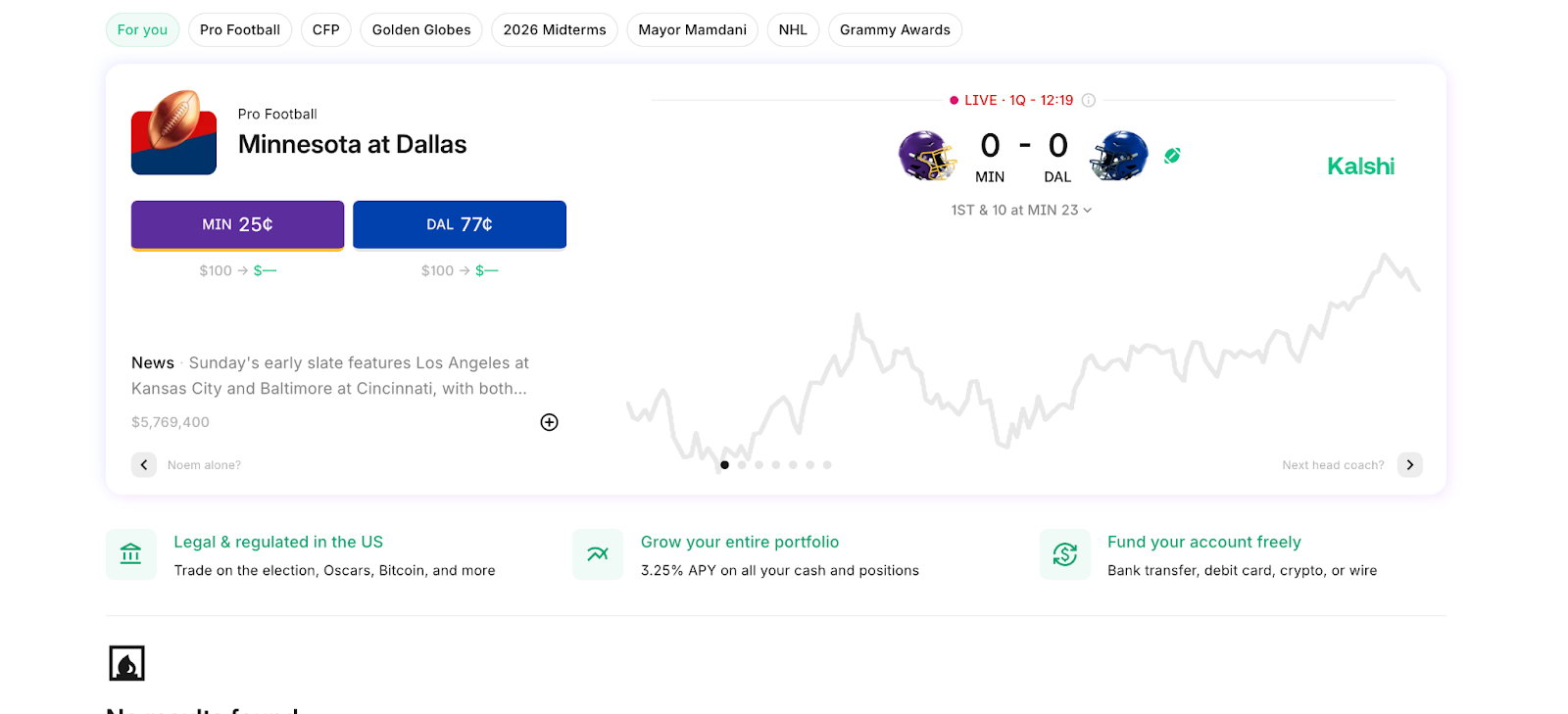Screen dimensions: 1568x714
Task: Switch to the Pro Football tab
Action: [x=240, y=29]
